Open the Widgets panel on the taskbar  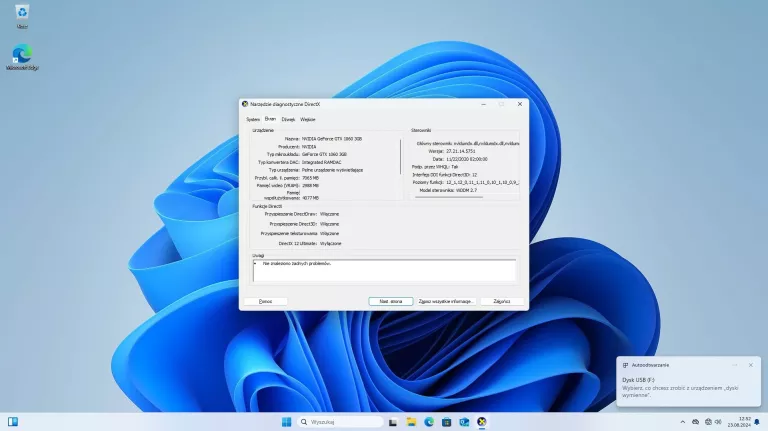pyautogui.click(x=13, y=422)
